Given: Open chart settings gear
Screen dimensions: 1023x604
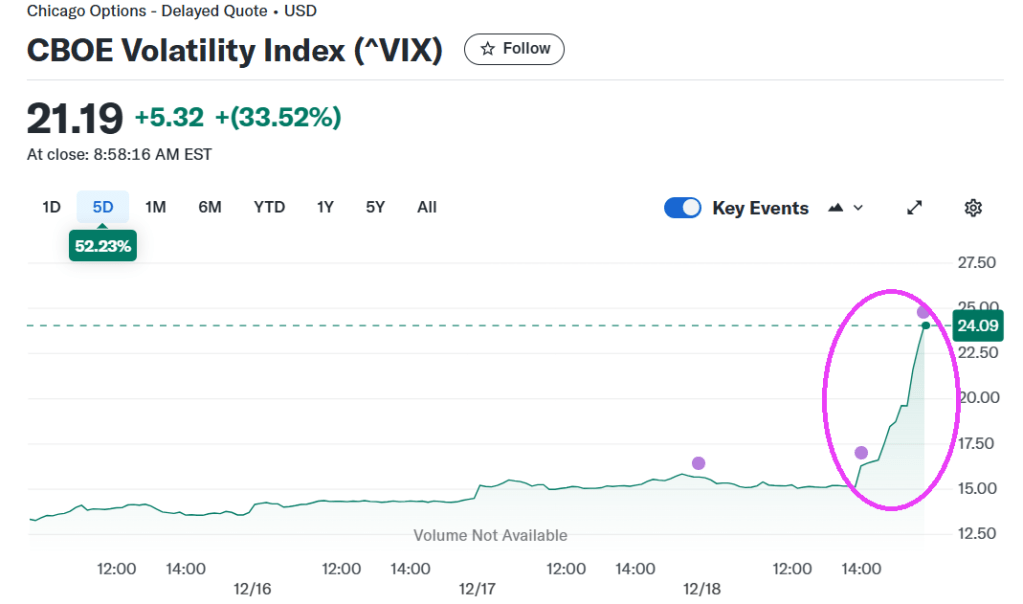Looking at the screenshot, I should [973, 208].
